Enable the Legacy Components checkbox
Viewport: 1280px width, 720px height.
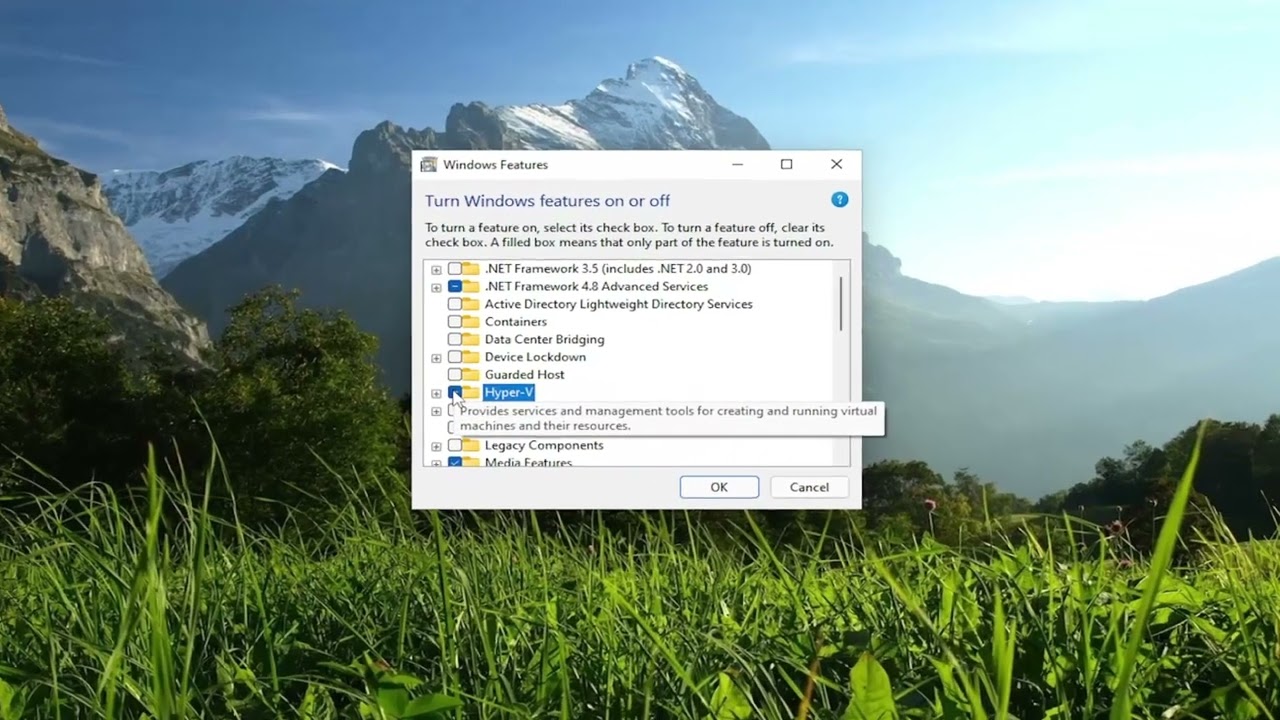[455, 445]
